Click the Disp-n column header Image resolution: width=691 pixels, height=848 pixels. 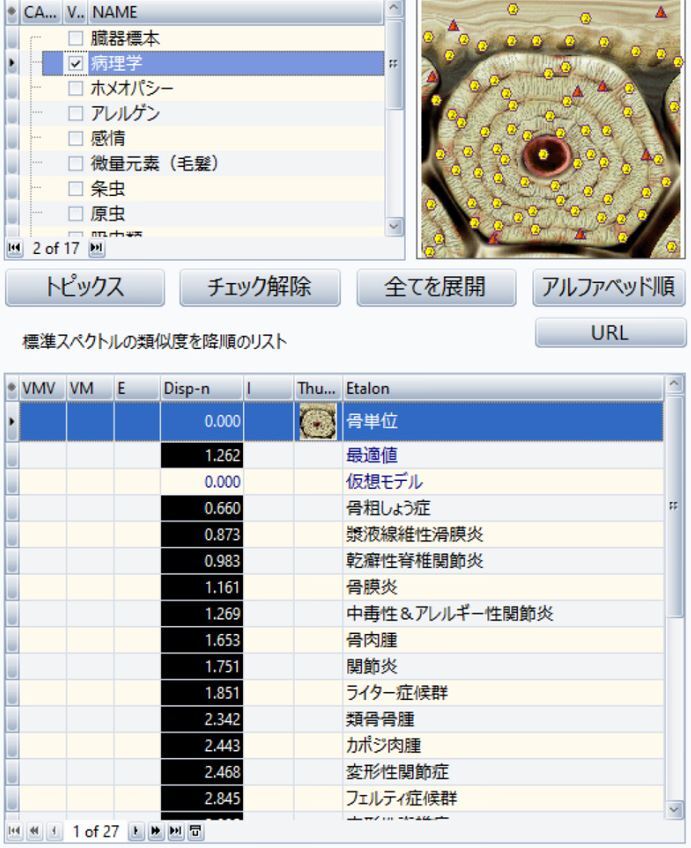click(x=200, y=387)
